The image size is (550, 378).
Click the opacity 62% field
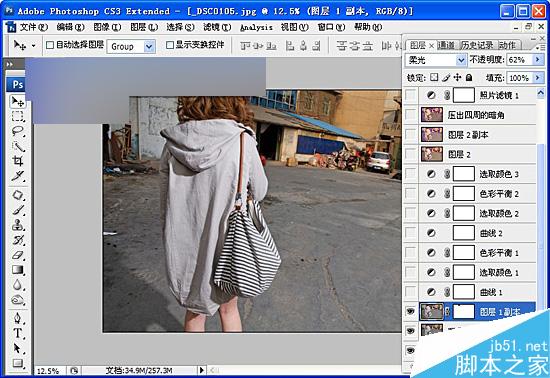point(520,60)
